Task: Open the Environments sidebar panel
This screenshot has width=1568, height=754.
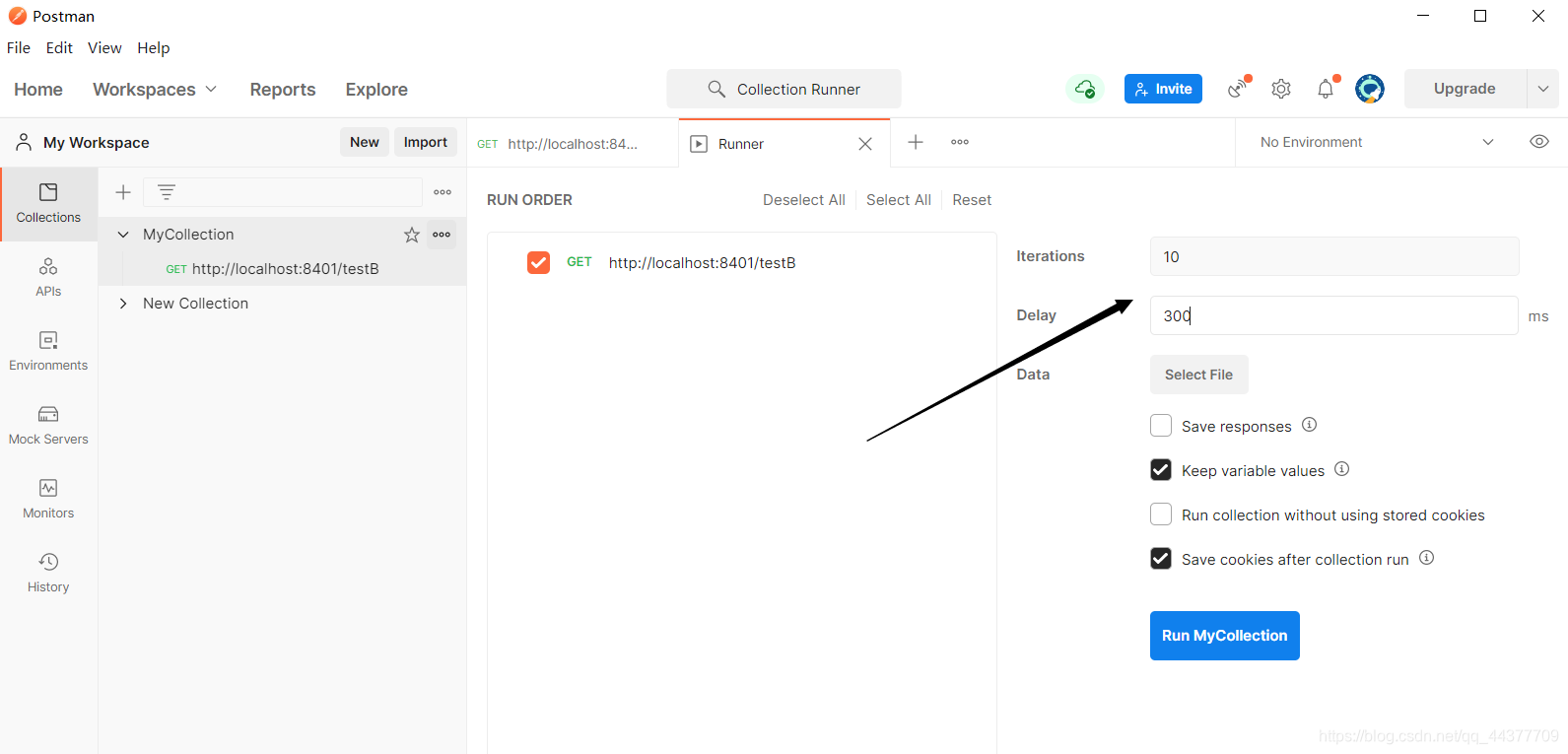Action: [x=48, y=351]
